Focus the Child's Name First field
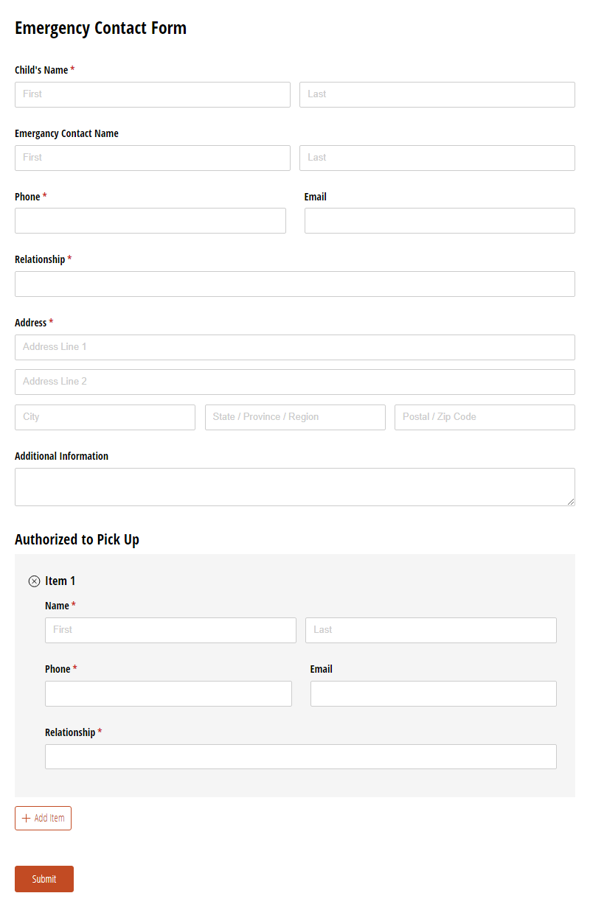 coord(153,94)
